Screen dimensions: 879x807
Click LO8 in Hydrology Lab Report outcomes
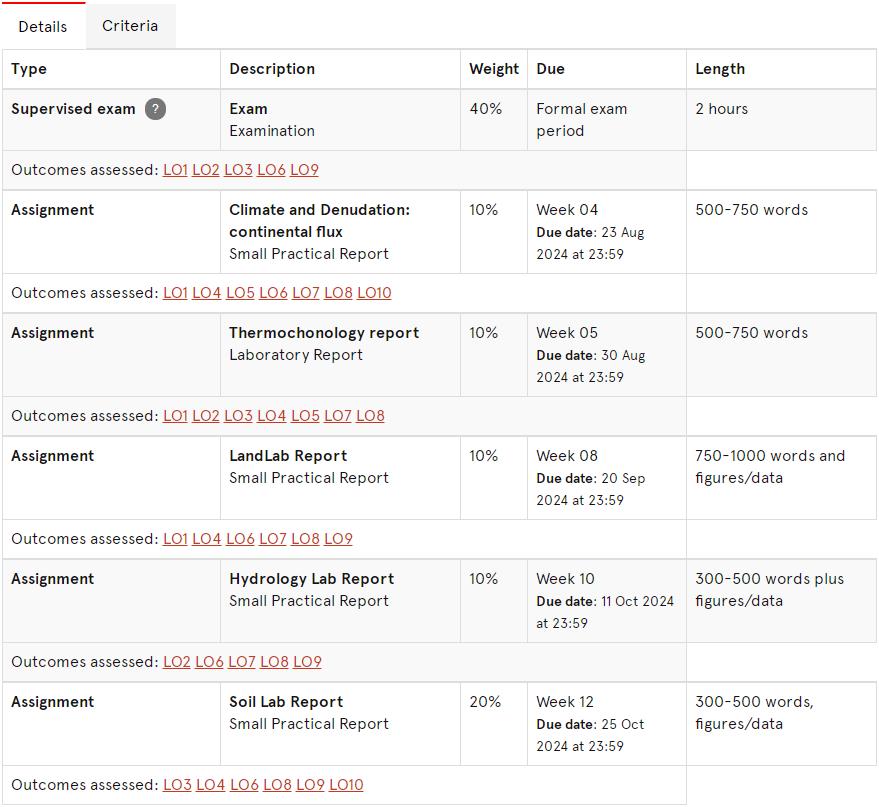pyautogui.click(x=274, y=662)
